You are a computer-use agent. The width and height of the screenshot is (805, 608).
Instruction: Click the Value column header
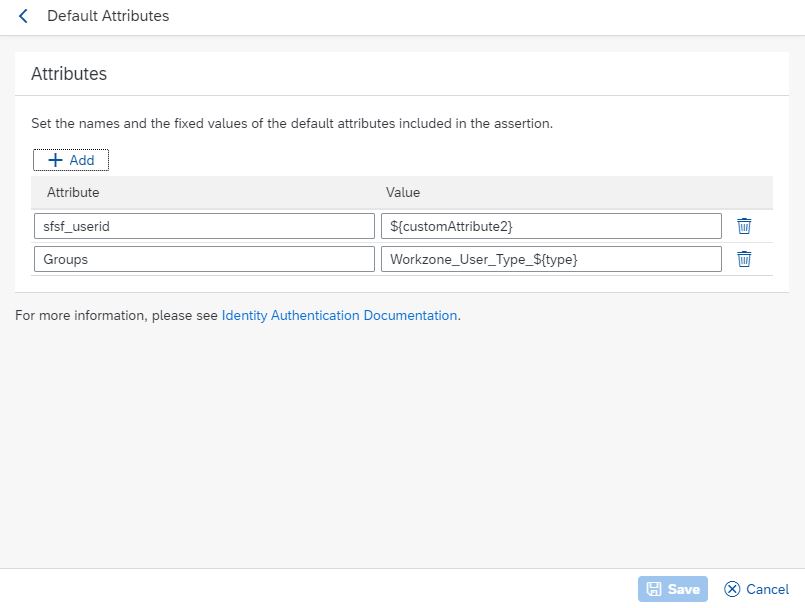[403, 193]
